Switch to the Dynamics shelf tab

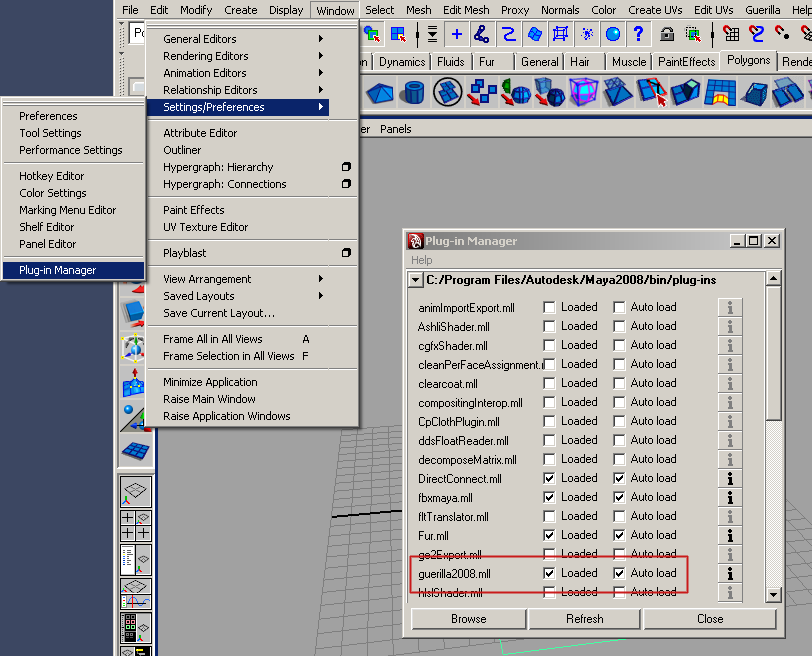click(x=401, y=62)
